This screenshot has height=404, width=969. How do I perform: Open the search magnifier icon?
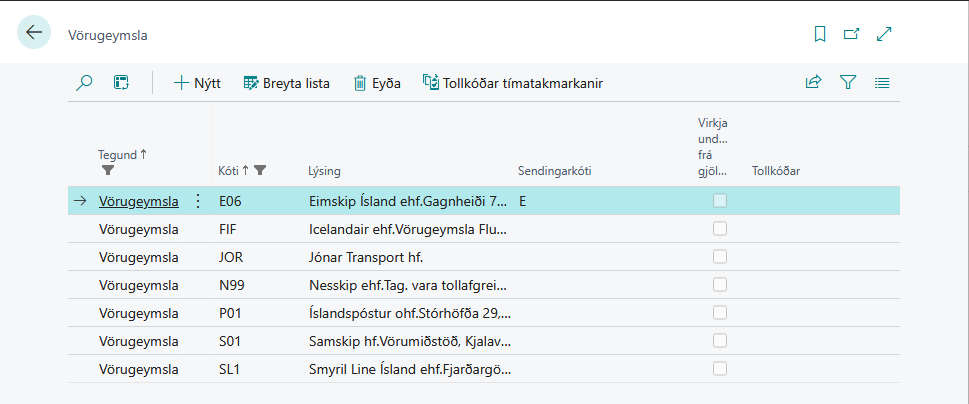85,83
